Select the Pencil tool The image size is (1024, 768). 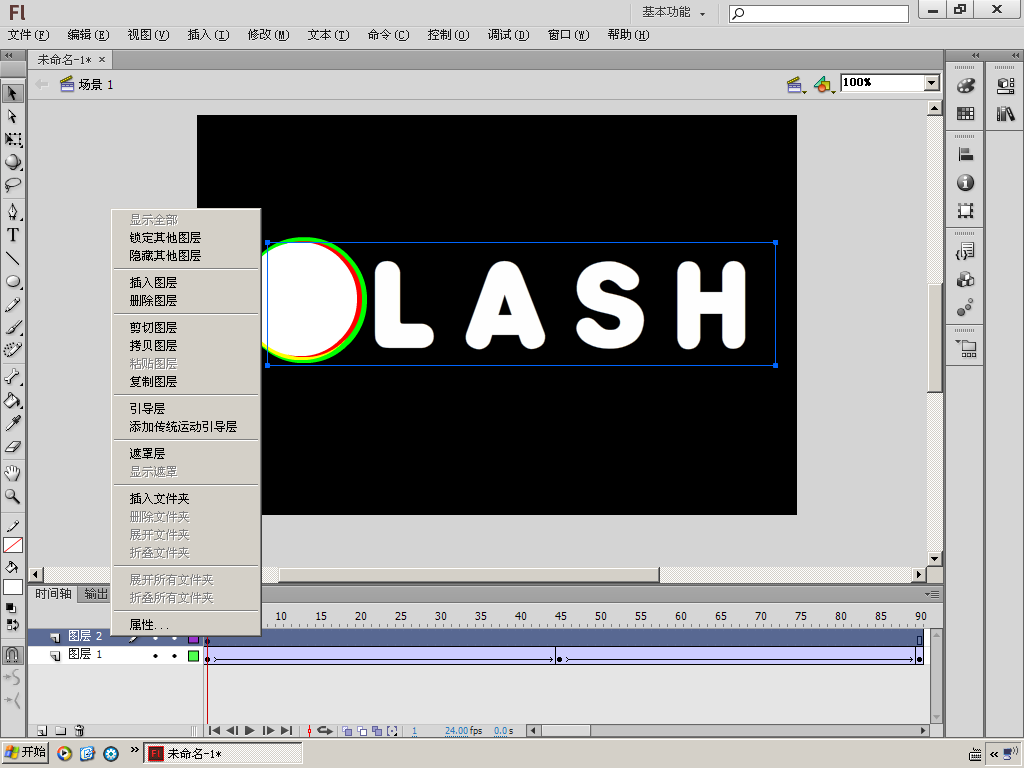pos(12,305)
